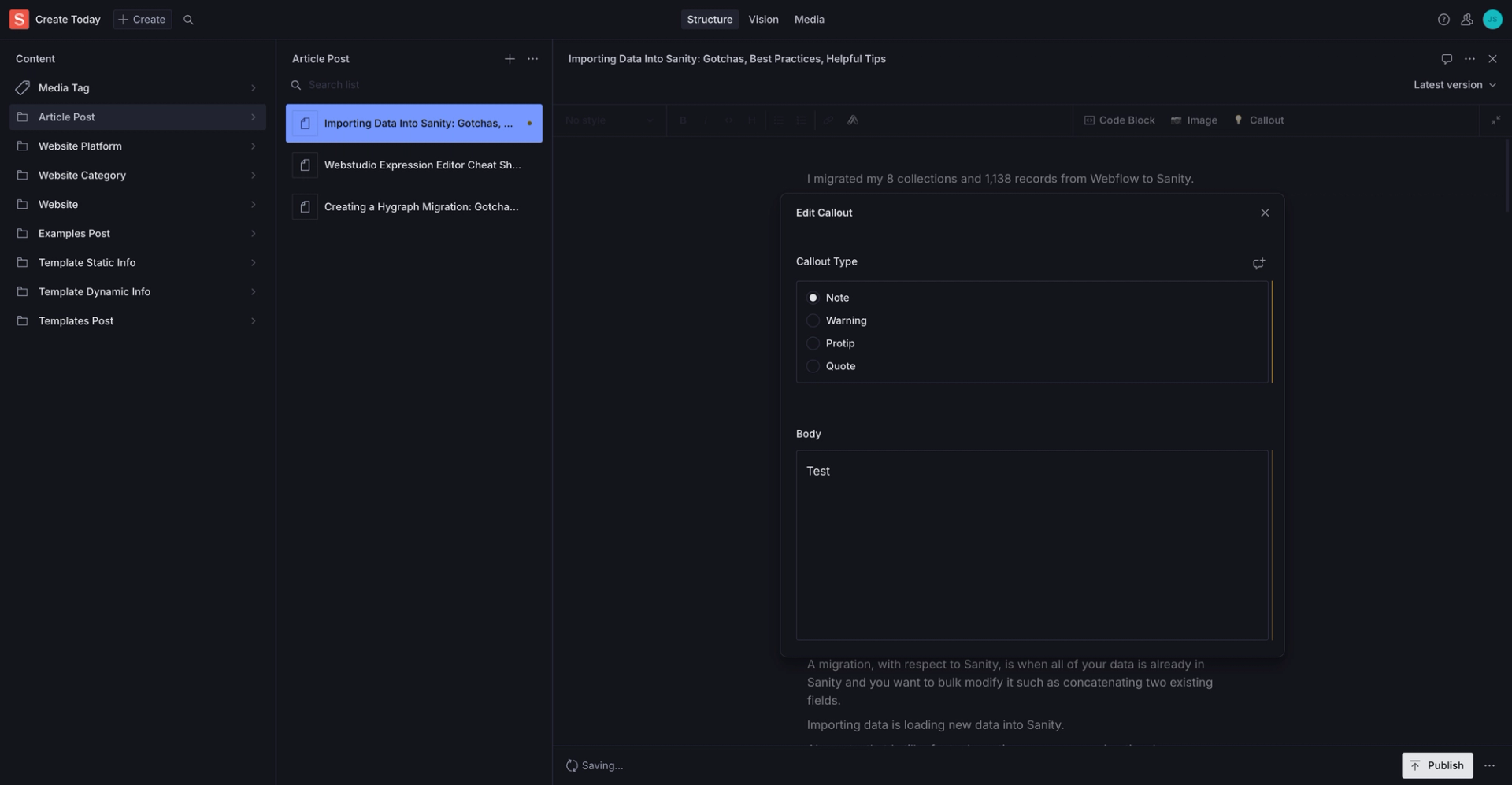1512x785 pixels.
Task: Click the Sanity studio logo icon
Action: tap(19, 19)
